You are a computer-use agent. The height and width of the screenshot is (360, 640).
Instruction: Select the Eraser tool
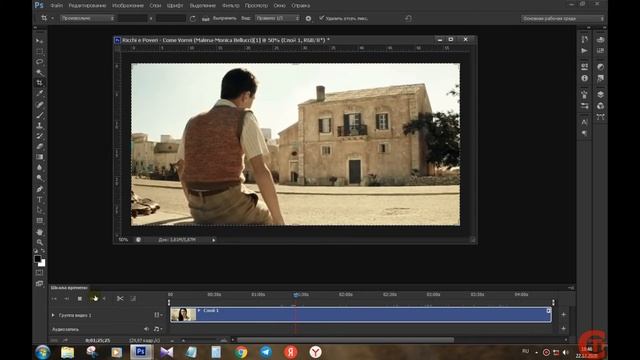coord(40,147)
